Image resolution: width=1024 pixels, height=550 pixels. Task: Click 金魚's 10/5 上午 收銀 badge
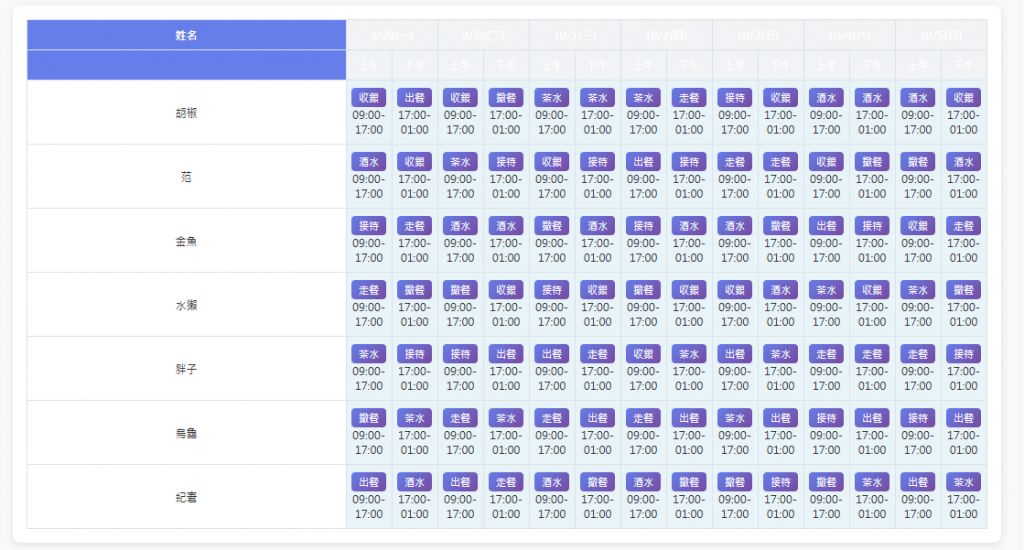pyautogui.click(x=918, y=225)
